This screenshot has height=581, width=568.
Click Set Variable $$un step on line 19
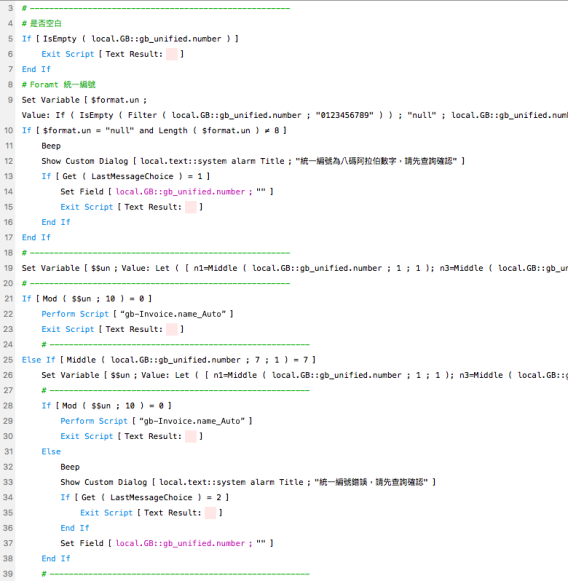pyautogui.click(x=295, y=268)
